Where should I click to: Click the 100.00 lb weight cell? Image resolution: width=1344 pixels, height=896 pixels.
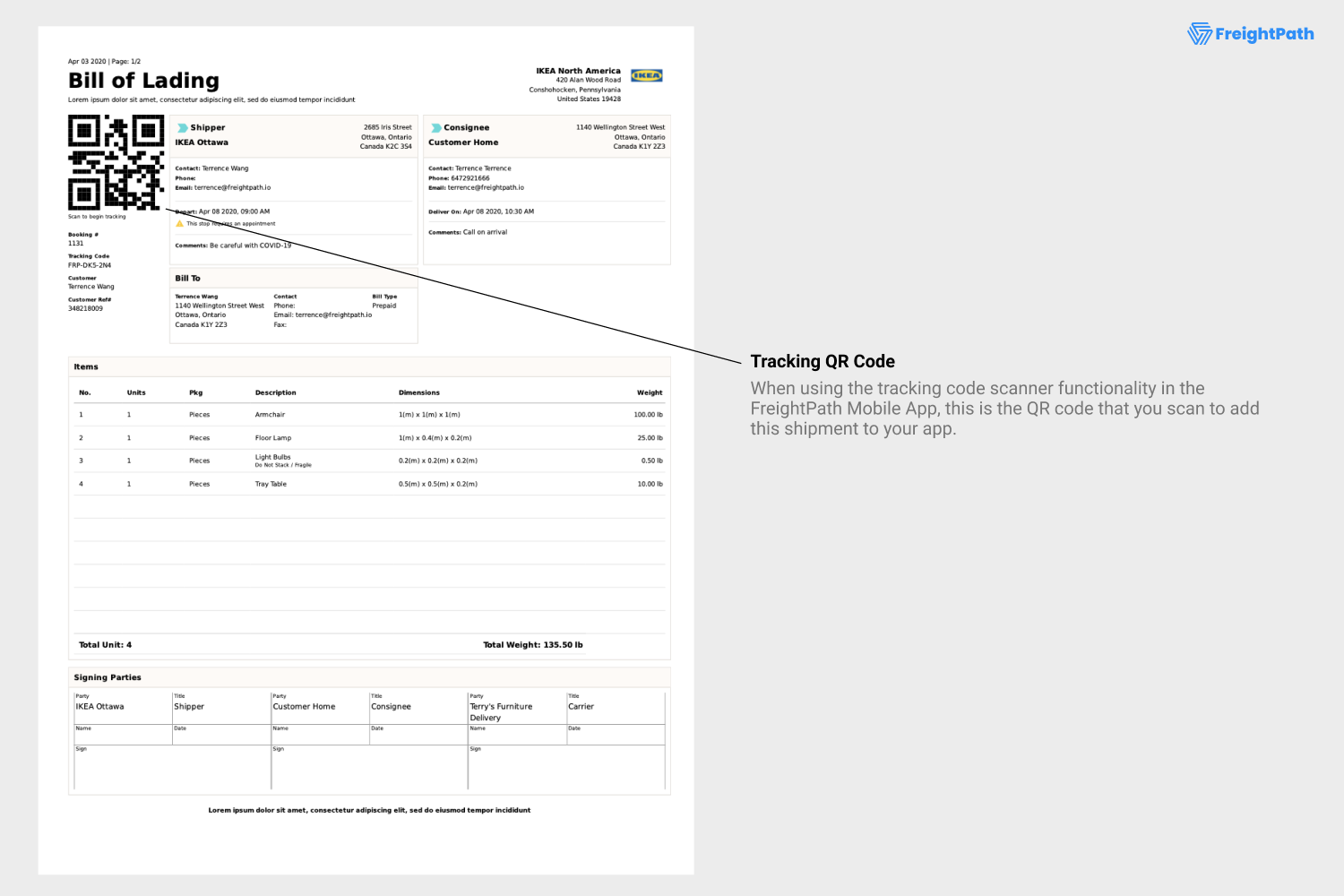[648, 415]
